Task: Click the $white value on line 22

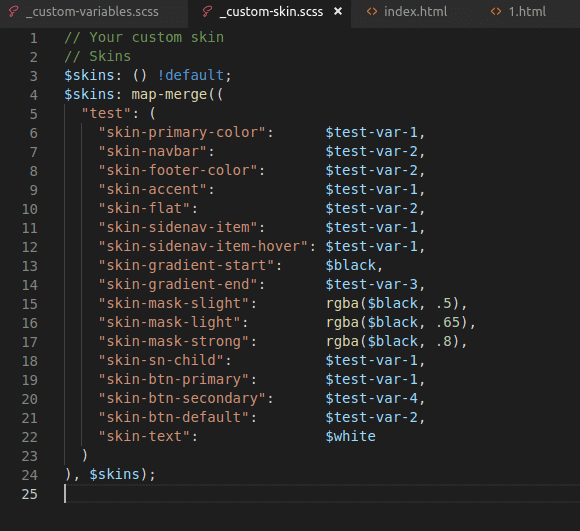Action: point(350,436)
